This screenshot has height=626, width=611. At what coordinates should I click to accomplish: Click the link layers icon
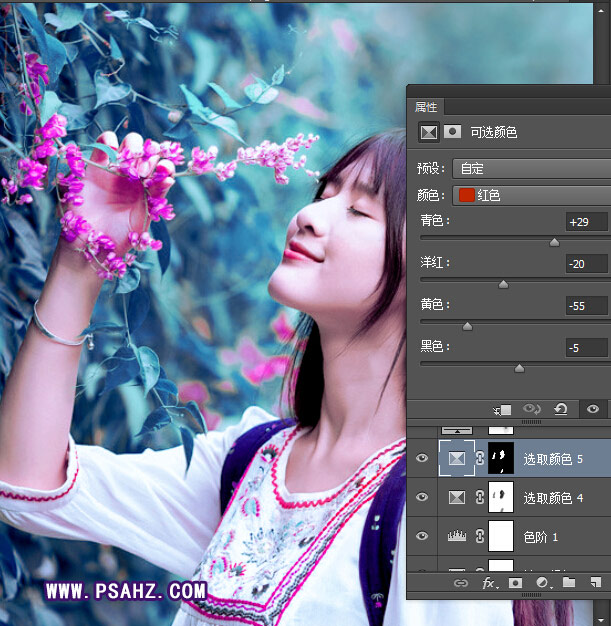click(461, 582)
